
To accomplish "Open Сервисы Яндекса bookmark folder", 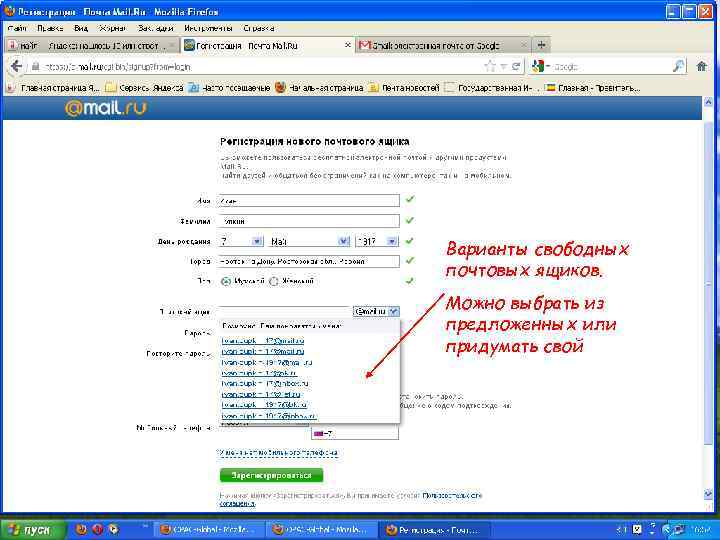I will pos(145,88).
